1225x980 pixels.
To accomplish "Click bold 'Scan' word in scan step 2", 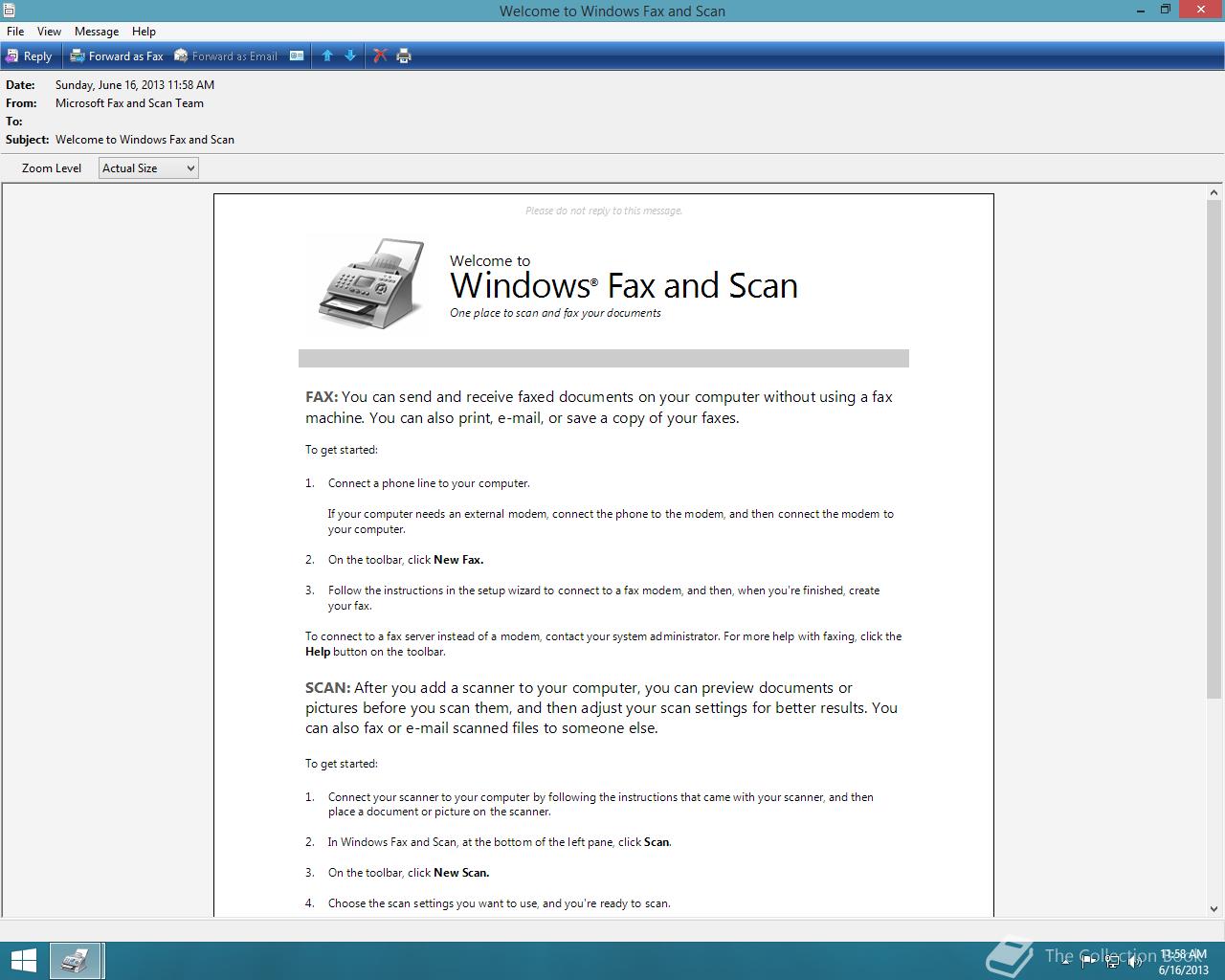I will pos(657,842).
